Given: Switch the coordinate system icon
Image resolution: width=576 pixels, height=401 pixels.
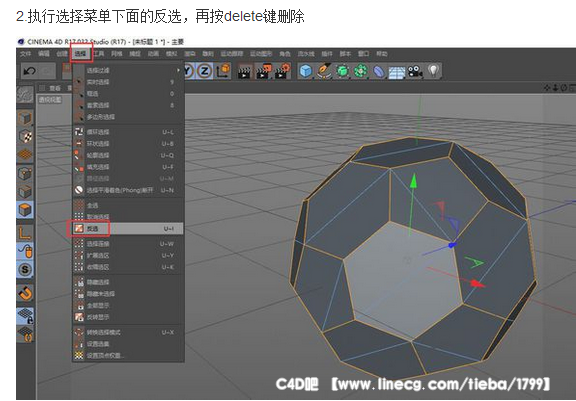Looking at the screenshot, I should click(x=223, y=71).
